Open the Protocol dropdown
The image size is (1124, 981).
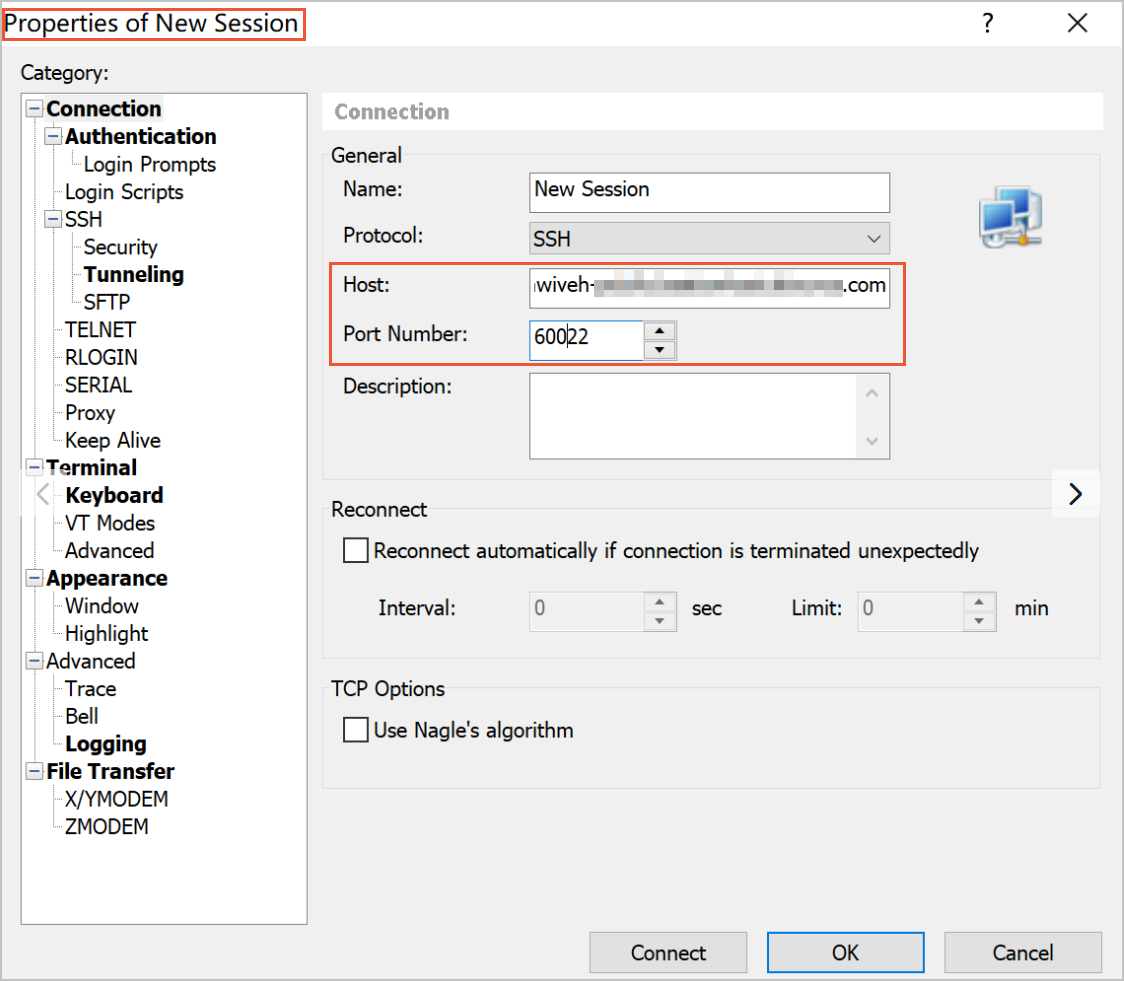pyautogui.click(x=709, y=238)
